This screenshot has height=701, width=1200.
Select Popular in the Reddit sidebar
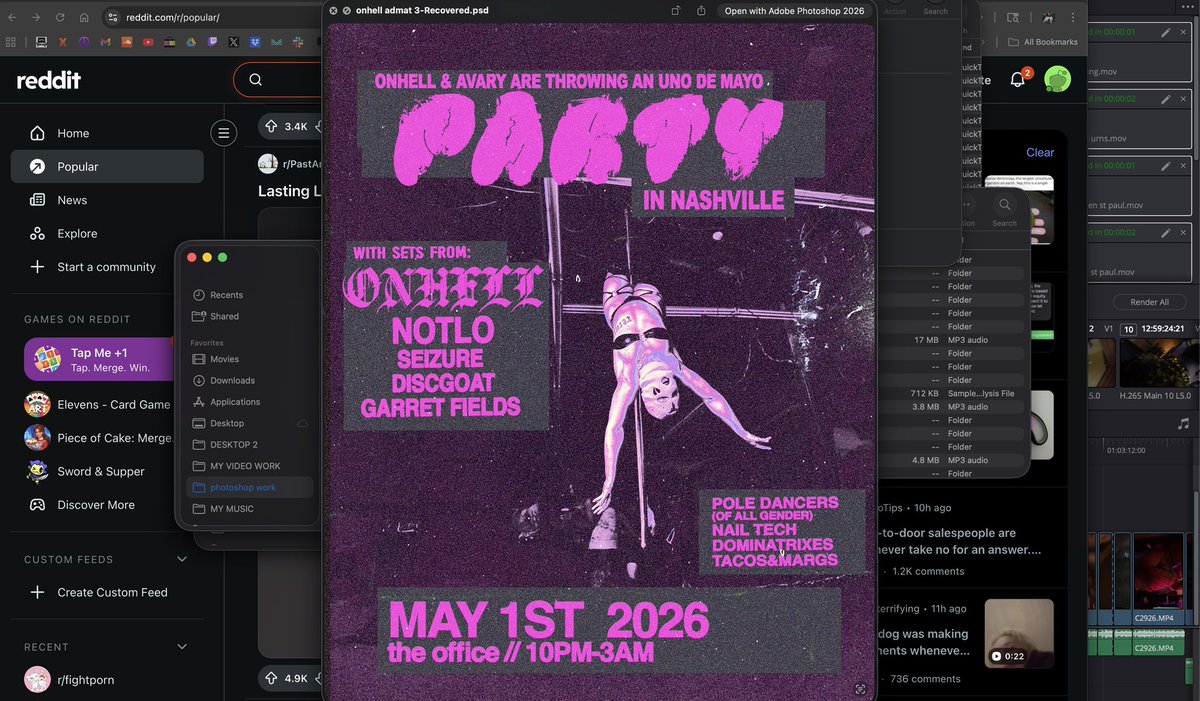point(107,166)
